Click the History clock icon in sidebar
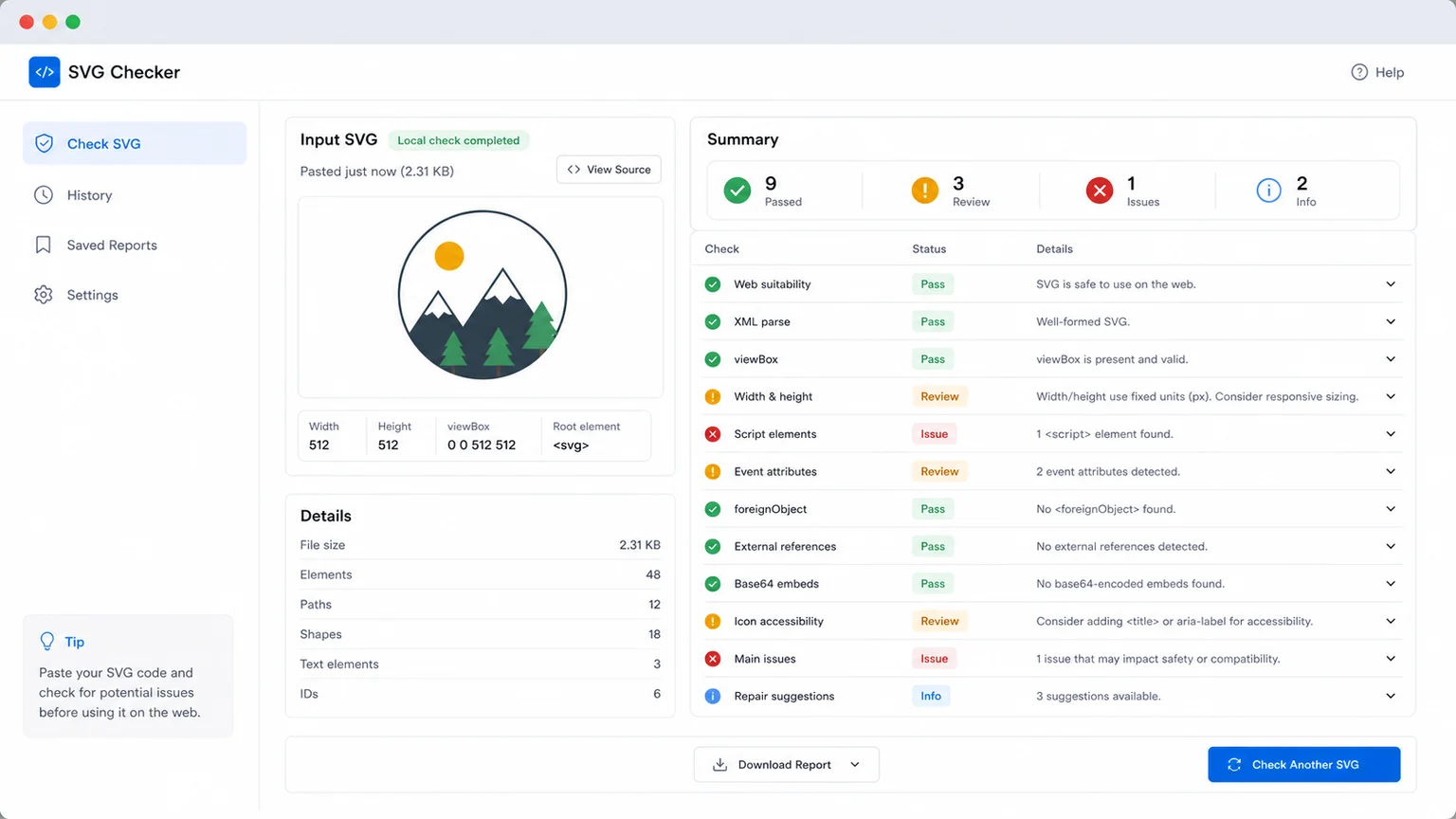The height and width of the screenshot is (819, 1456). click(x=44, y=195)
